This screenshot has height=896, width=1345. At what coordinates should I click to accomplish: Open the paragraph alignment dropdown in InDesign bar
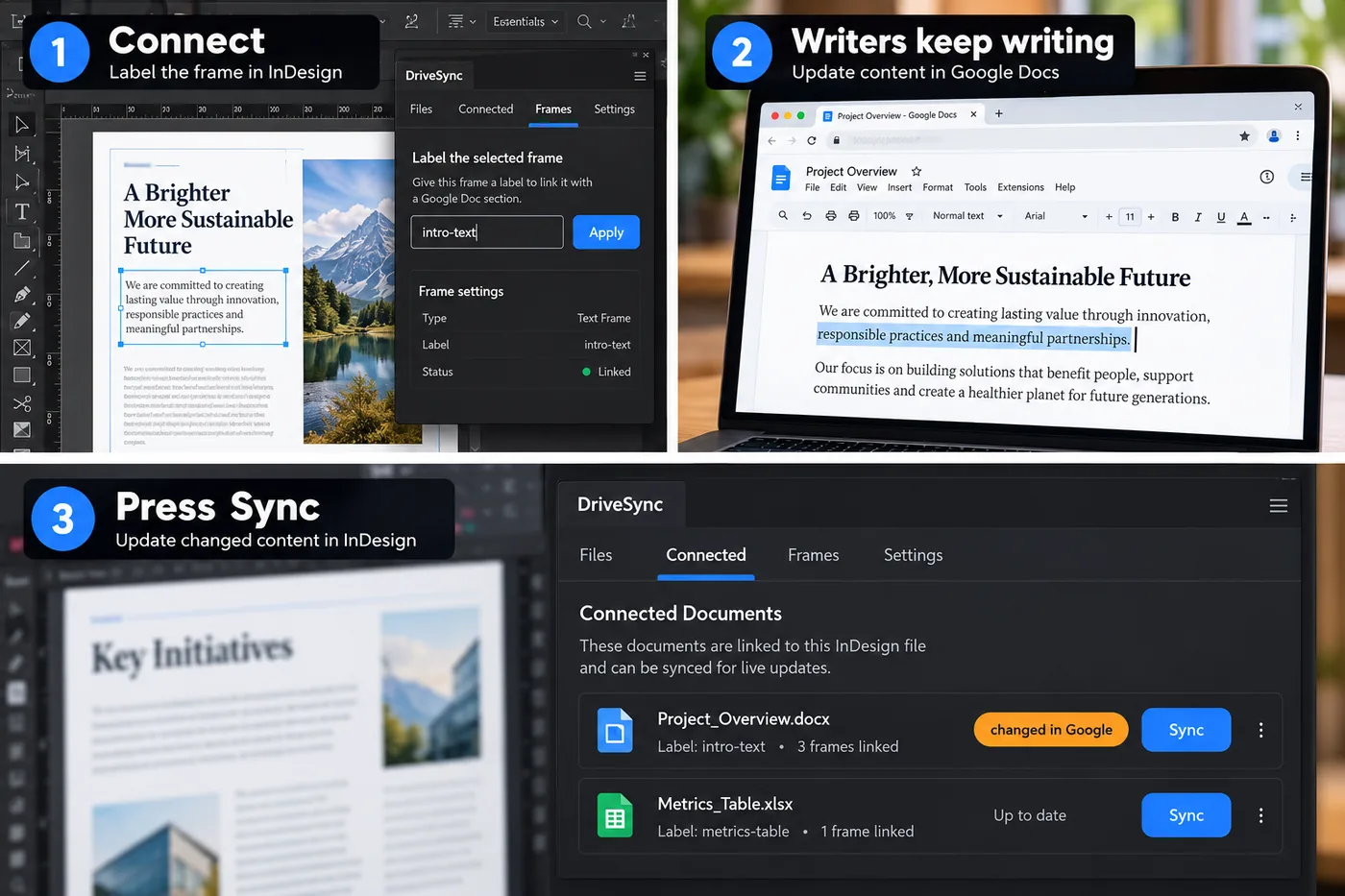tap(462, 21)
